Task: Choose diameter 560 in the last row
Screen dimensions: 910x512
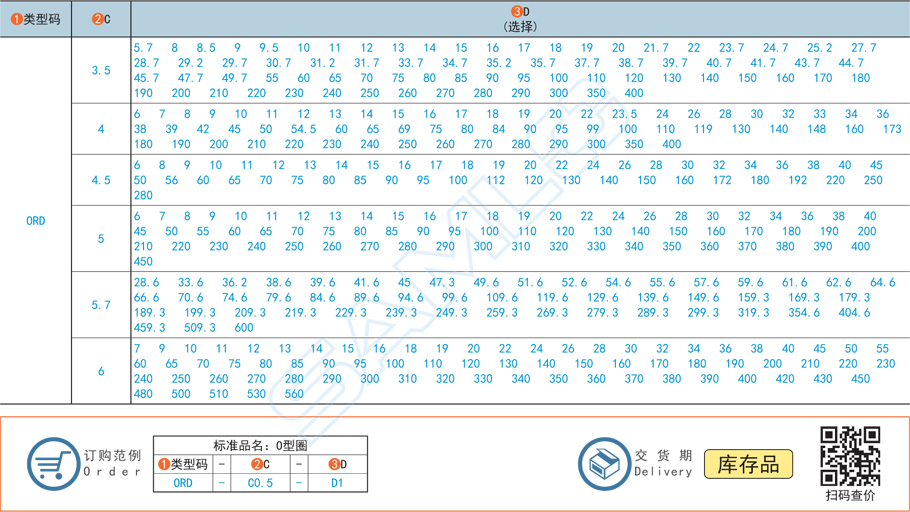Action: click(294, 394)
